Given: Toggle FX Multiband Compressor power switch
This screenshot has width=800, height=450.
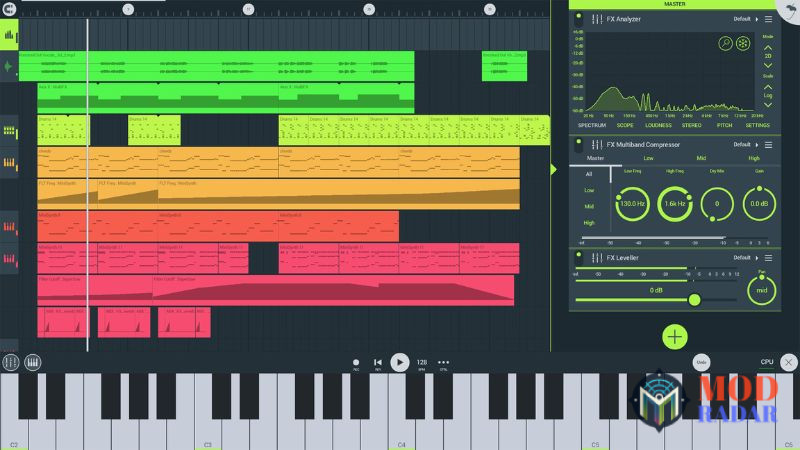Looking at the screenshot, I should [579, 145].
